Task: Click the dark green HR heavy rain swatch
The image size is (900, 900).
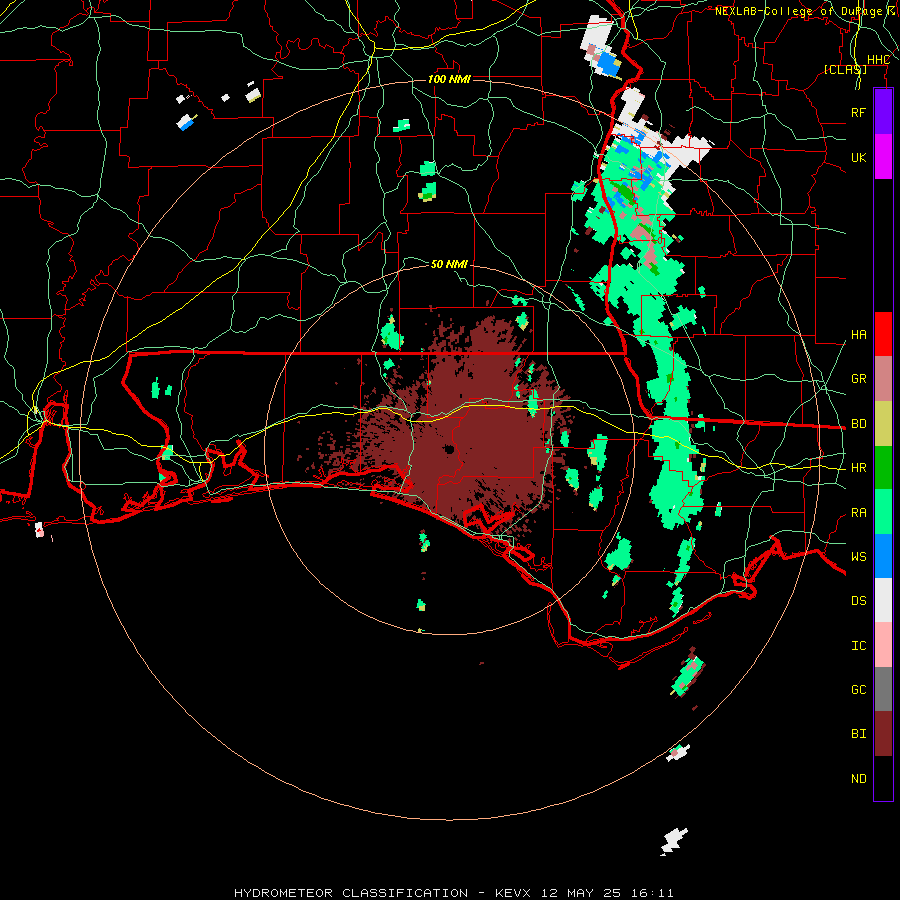Action: (x=883, y=468)
